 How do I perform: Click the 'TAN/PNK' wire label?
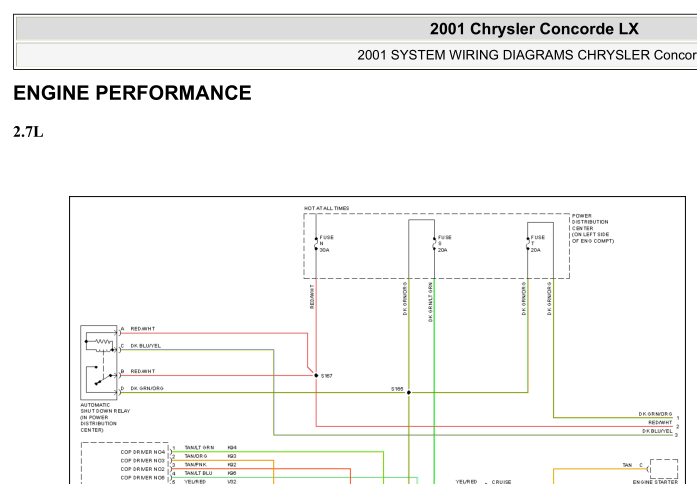point(195,464)
